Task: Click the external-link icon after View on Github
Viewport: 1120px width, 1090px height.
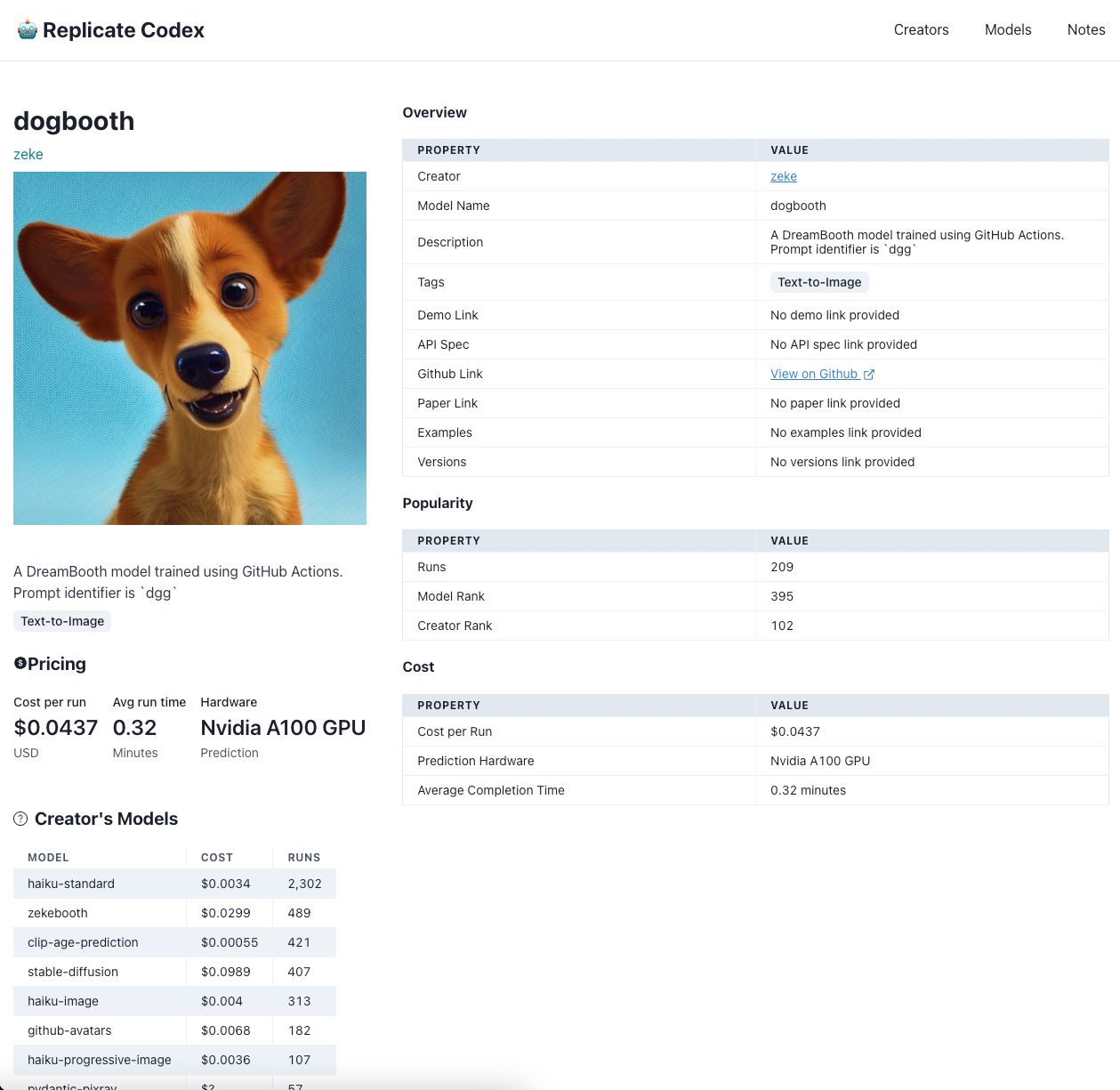Action: 869,374
